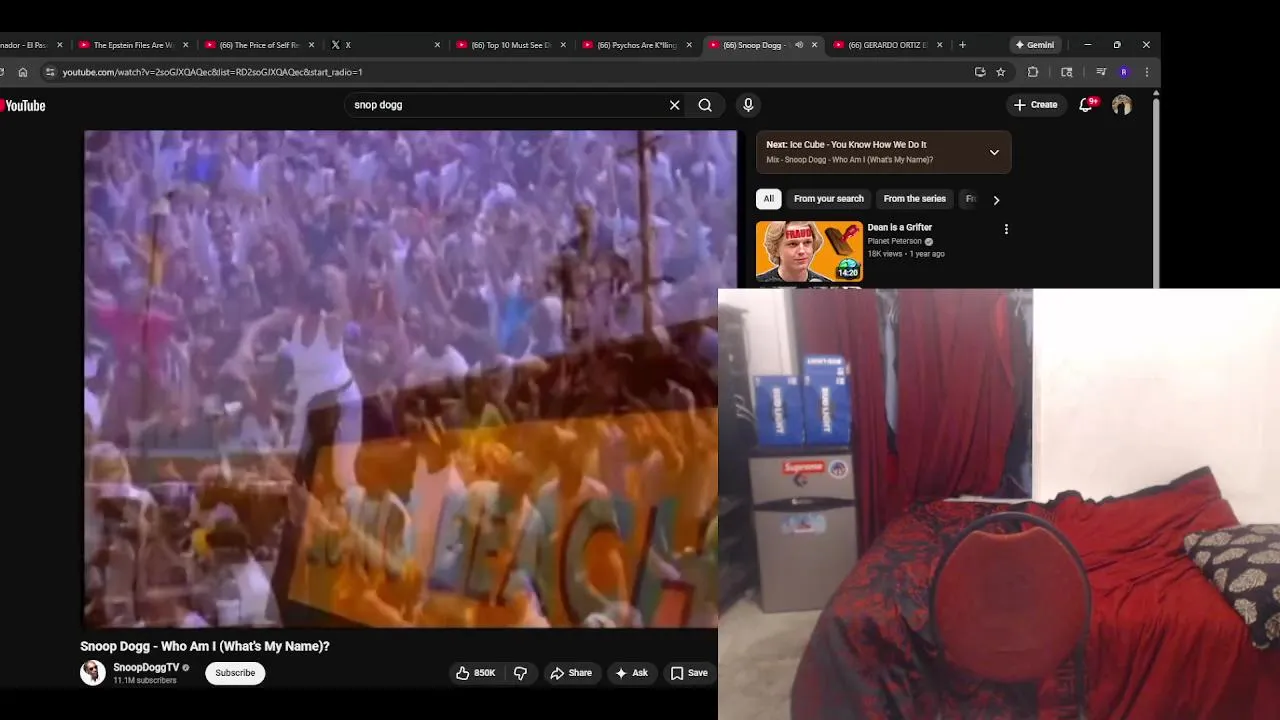Image resolution: width=1280 pixels, height=720 pixels.
Task: Subscribe to SnoopDoggTV
Action: click(235, 673)
